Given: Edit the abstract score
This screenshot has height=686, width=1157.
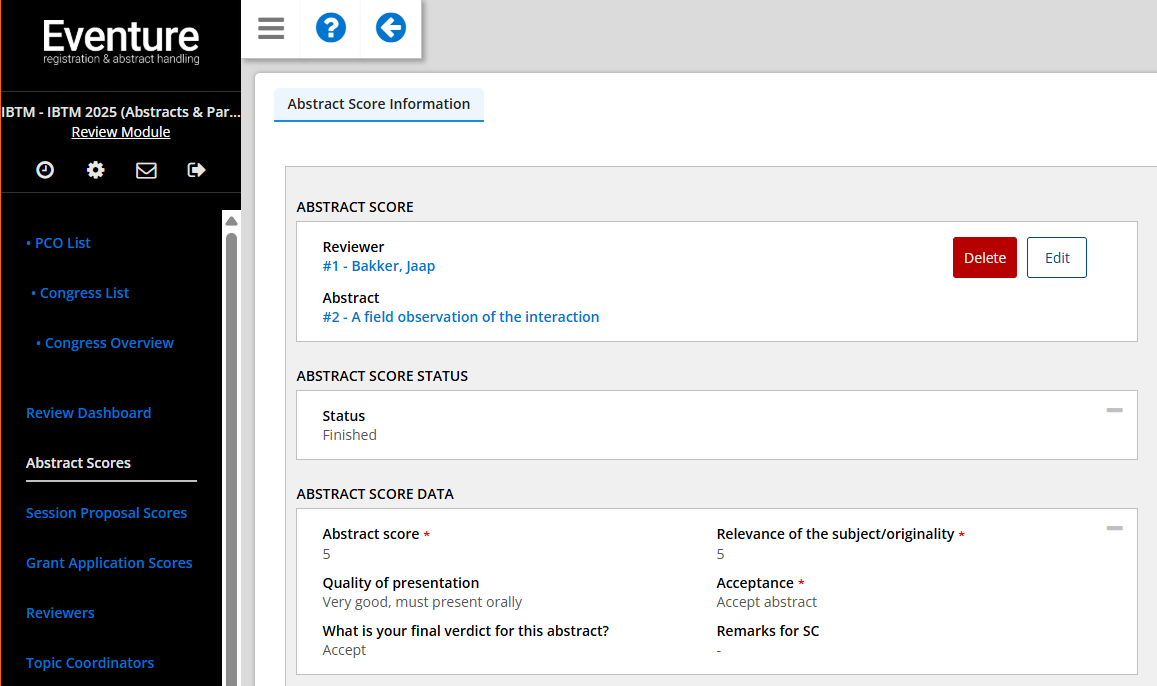Looking at the screenshot, I should 1057,257.
